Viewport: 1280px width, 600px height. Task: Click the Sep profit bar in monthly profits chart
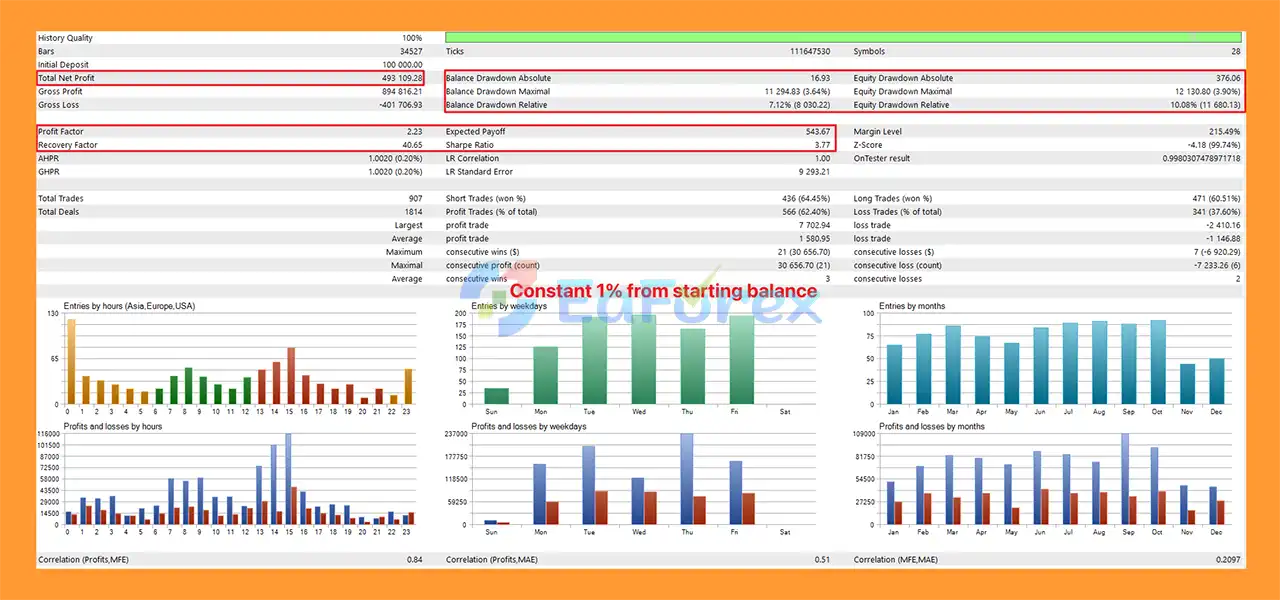1124,478
